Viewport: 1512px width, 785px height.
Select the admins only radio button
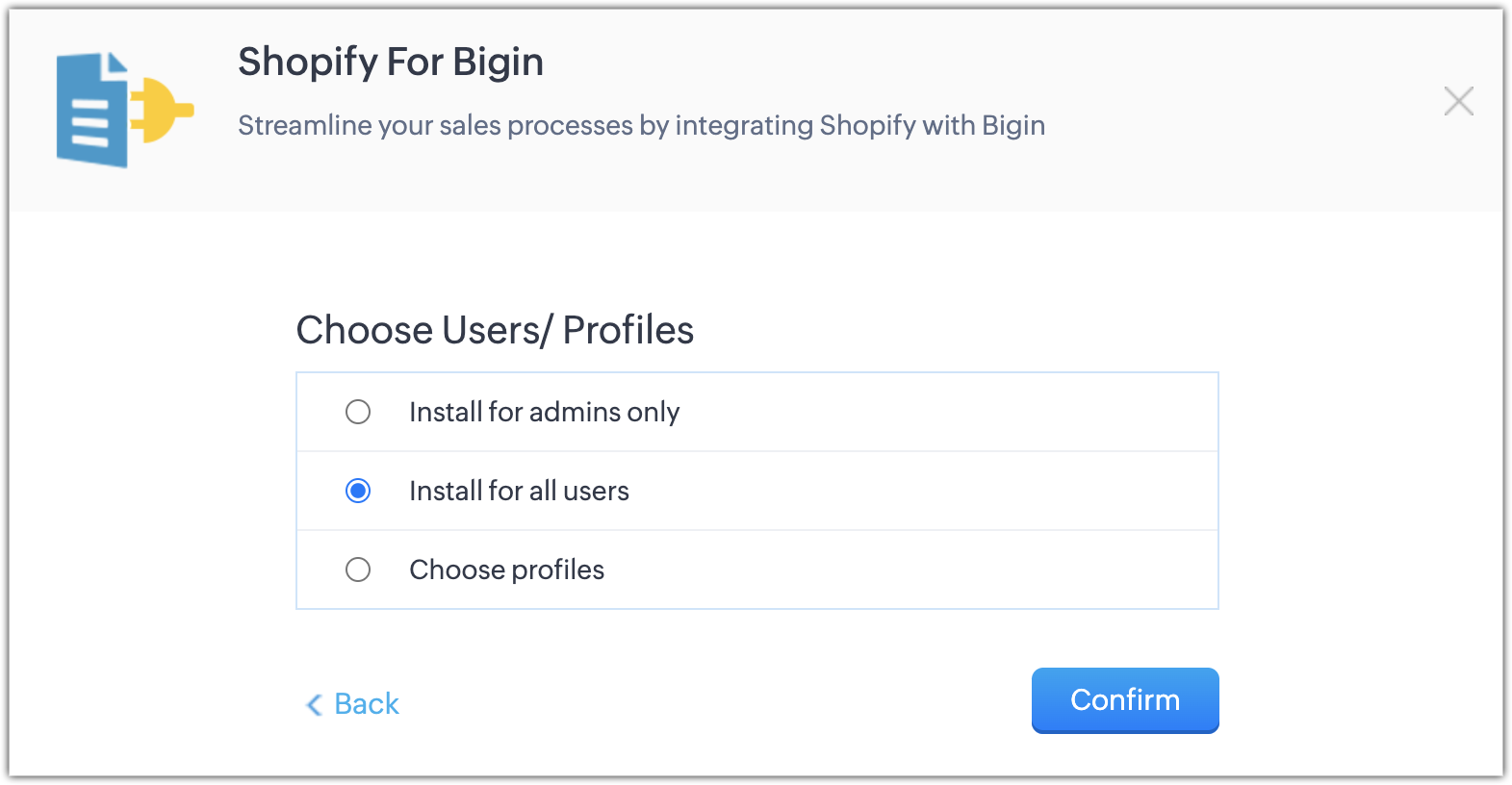358,412
